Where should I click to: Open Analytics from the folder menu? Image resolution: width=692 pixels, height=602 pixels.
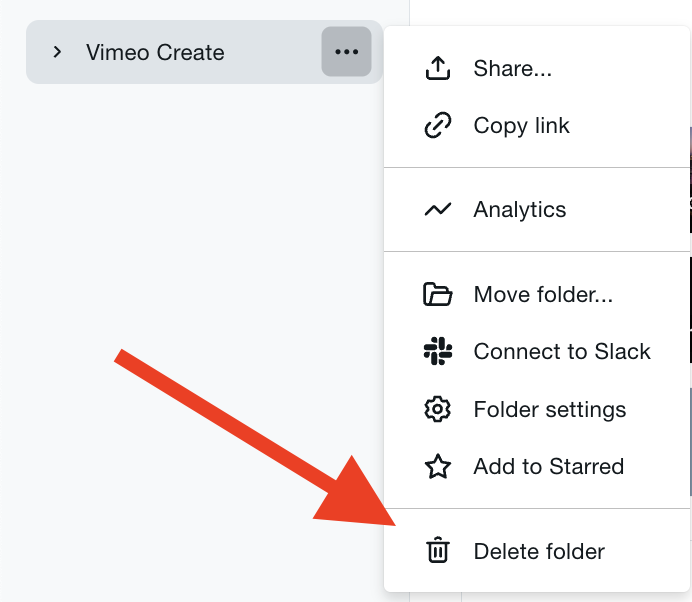519,210
